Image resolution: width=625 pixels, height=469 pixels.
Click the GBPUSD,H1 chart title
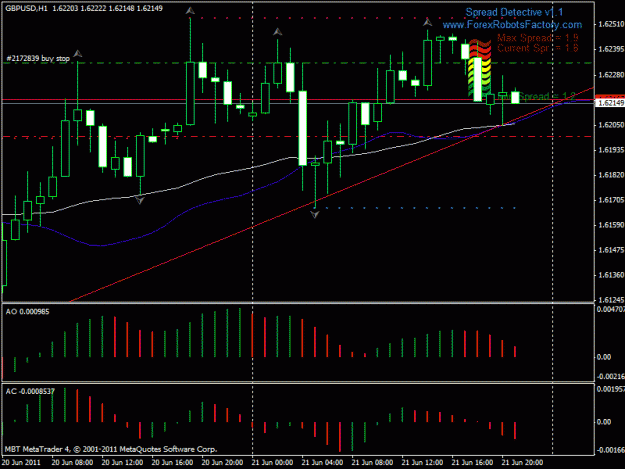pos(26,8)
